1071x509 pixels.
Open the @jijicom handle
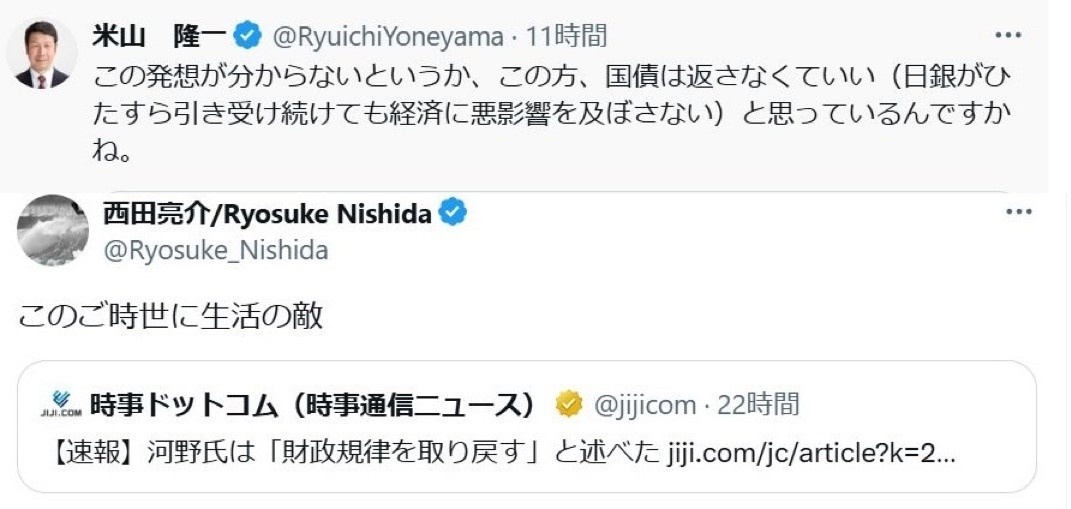click(645, 405)
